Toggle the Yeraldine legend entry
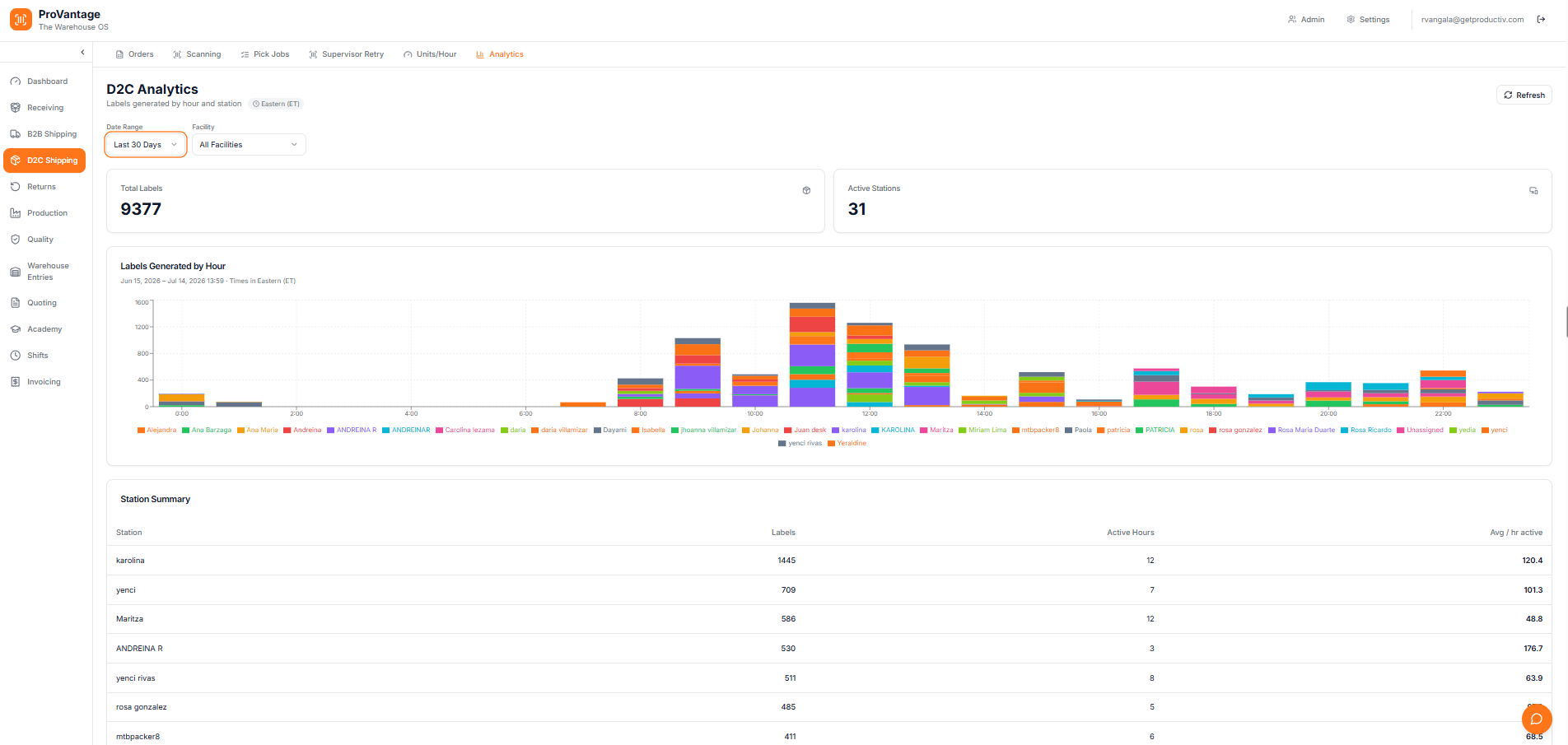 (847, 443)
